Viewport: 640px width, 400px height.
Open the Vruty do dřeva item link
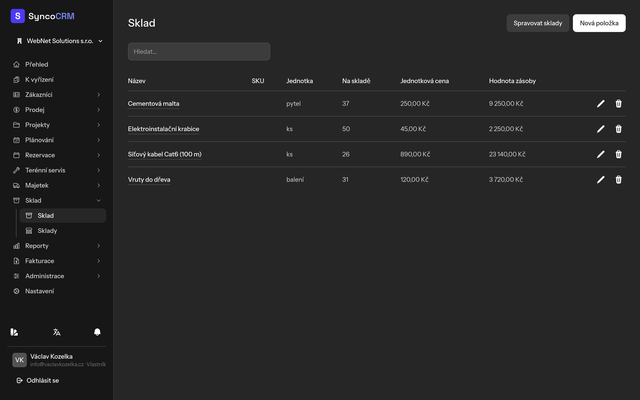[149, 180]
